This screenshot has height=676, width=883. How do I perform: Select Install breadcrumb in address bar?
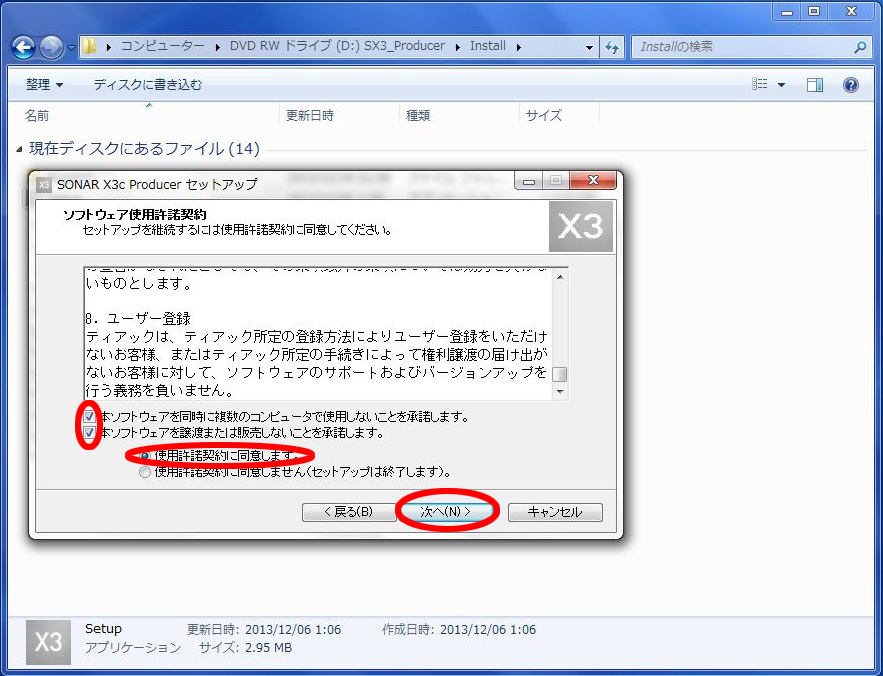tap(488, 46)
